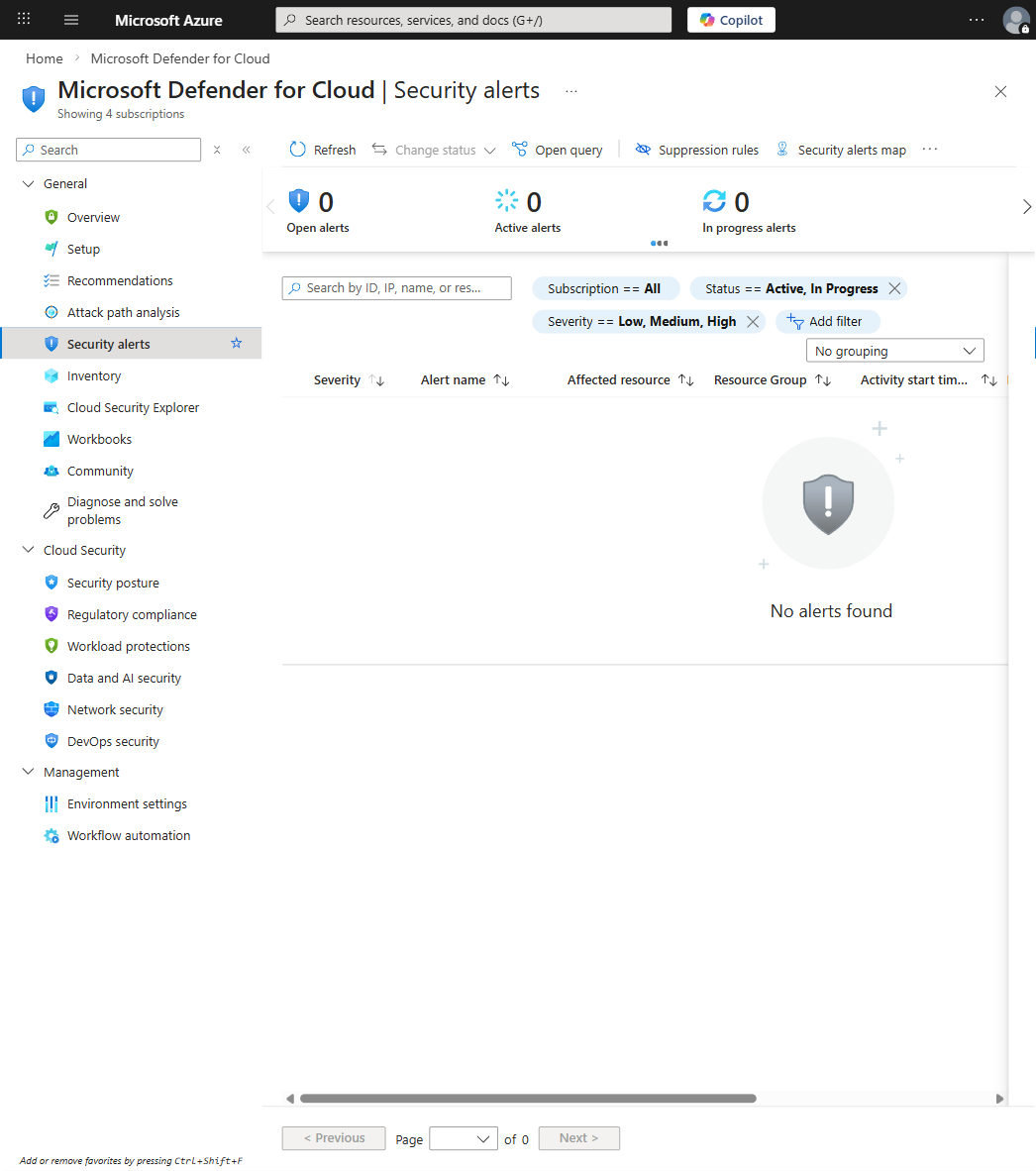The width and height of the screenshot is (1036, 1171).
Task: Click the DevOps security icon
Action: (x=52, y=741)
